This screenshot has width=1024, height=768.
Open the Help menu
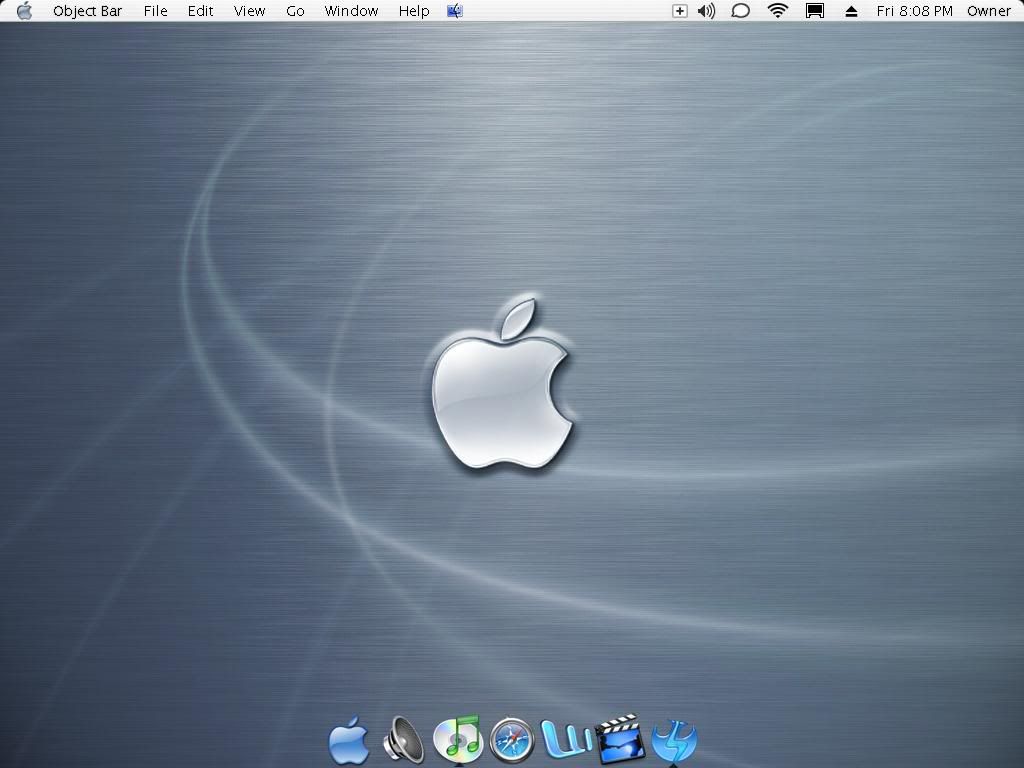pos(414,11)
